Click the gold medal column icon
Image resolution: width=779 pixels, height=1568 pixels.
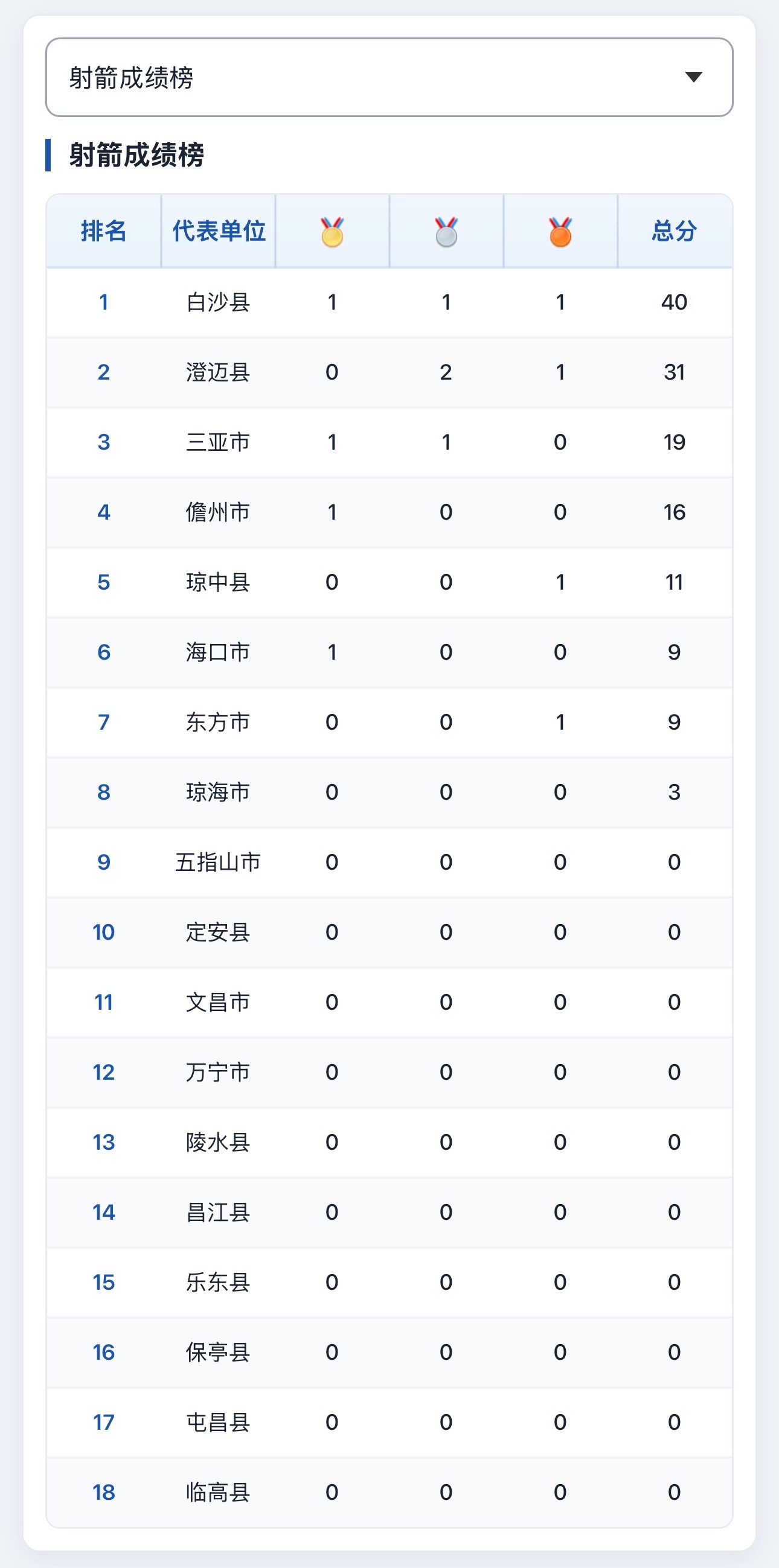332,232
